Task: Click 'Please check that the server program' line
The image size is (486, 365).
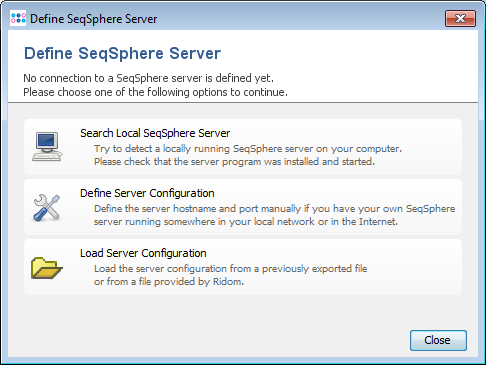Action: [x=234, y=162]
